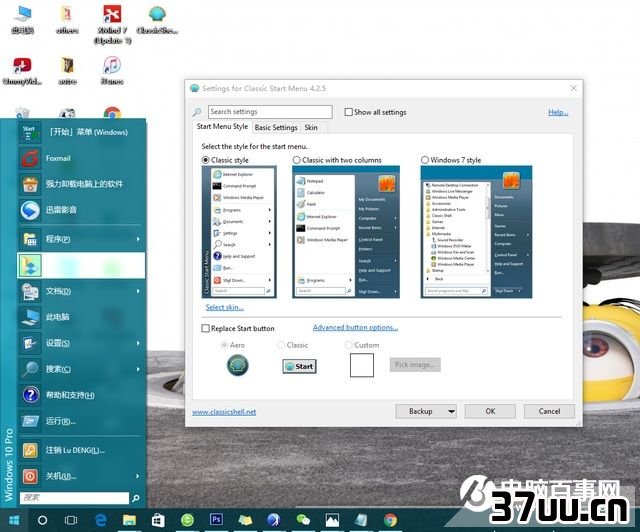Select the Windows 7 style radio button
The width and height of the screenshot is (640, 532).
pos(425,160)
